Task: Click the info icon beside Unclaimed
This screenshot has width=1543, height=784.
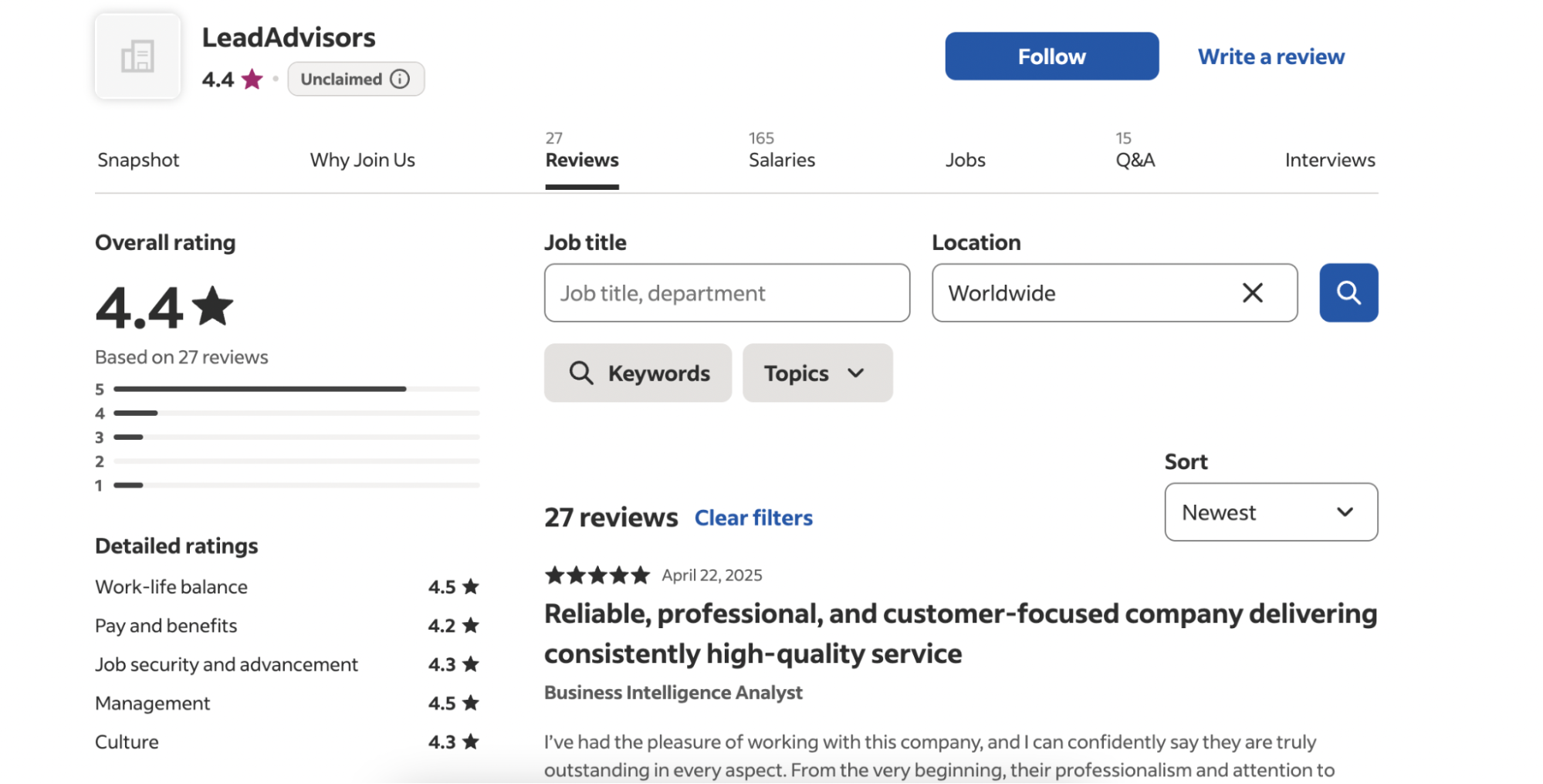Action: [400, 79]
